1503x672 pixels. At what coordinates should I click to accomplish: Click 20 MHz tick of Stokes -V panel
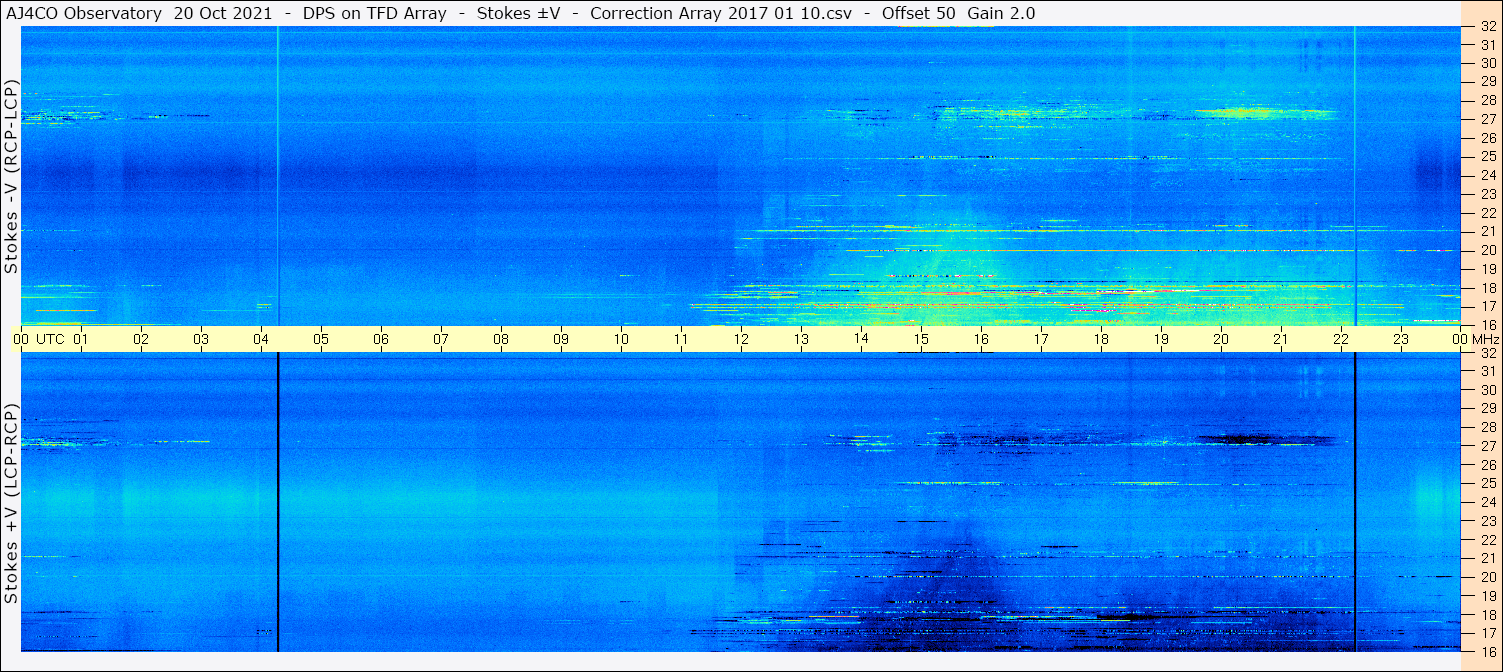(1487, 250)
